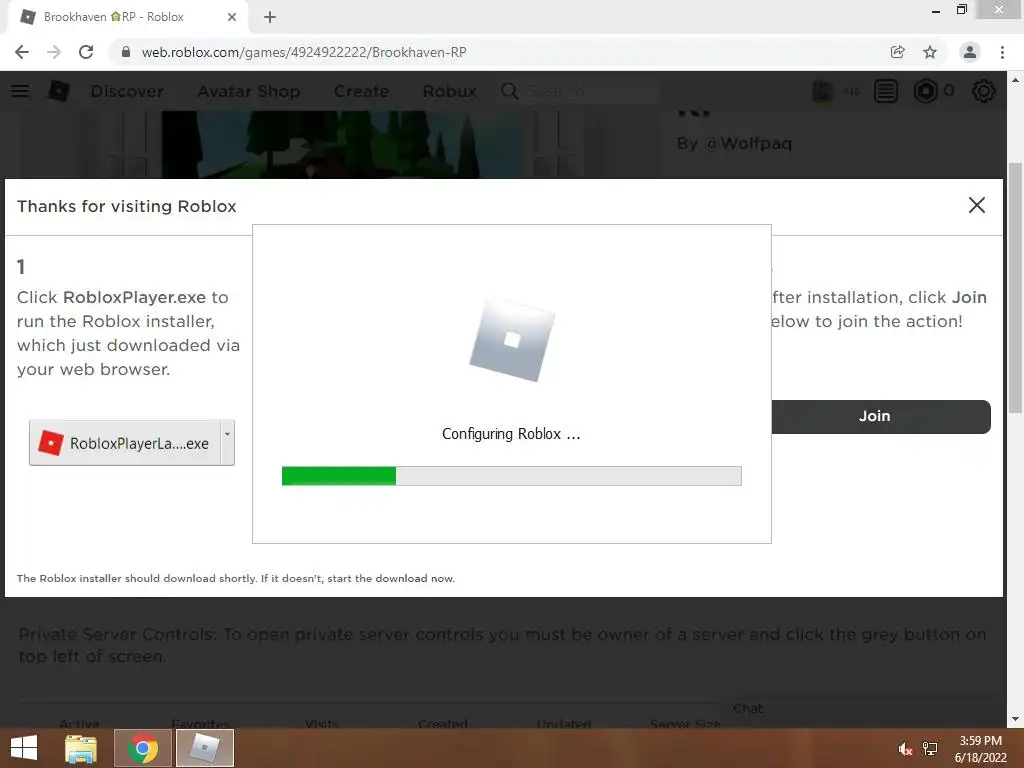Screen dimensions: 1024x768
Task: Open the notifications feed icon
Action: tap(886, 91)
